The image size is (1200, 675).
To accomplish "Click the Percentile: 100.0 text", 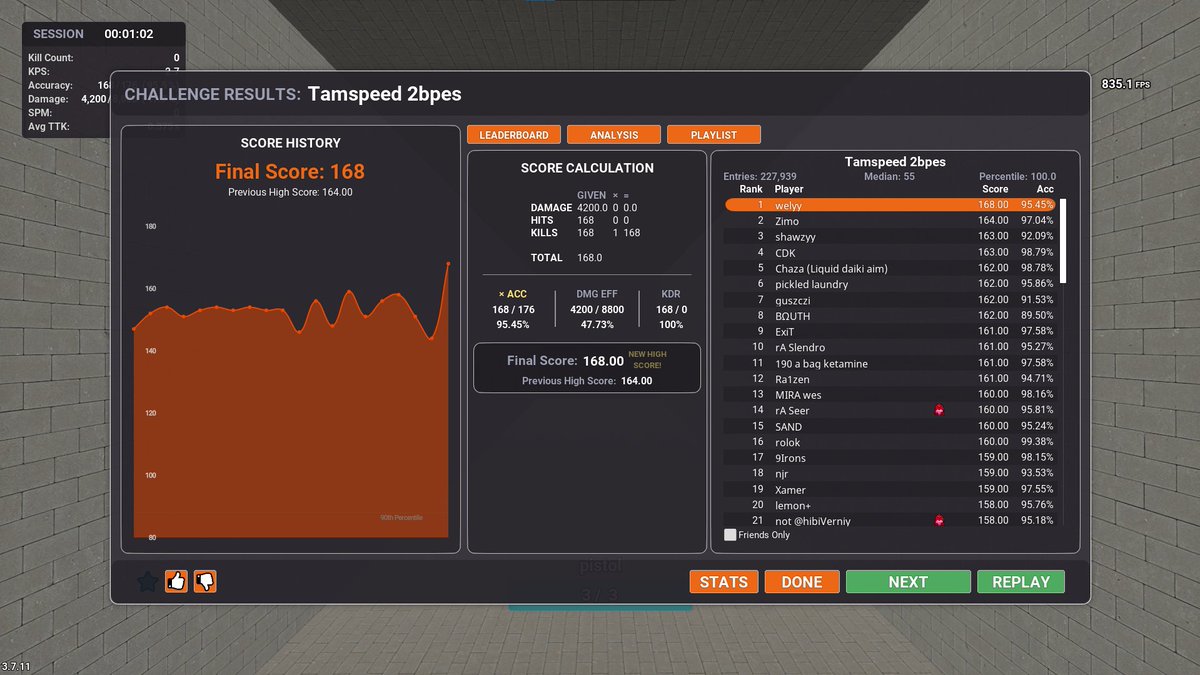I will tap(1017, 177).
